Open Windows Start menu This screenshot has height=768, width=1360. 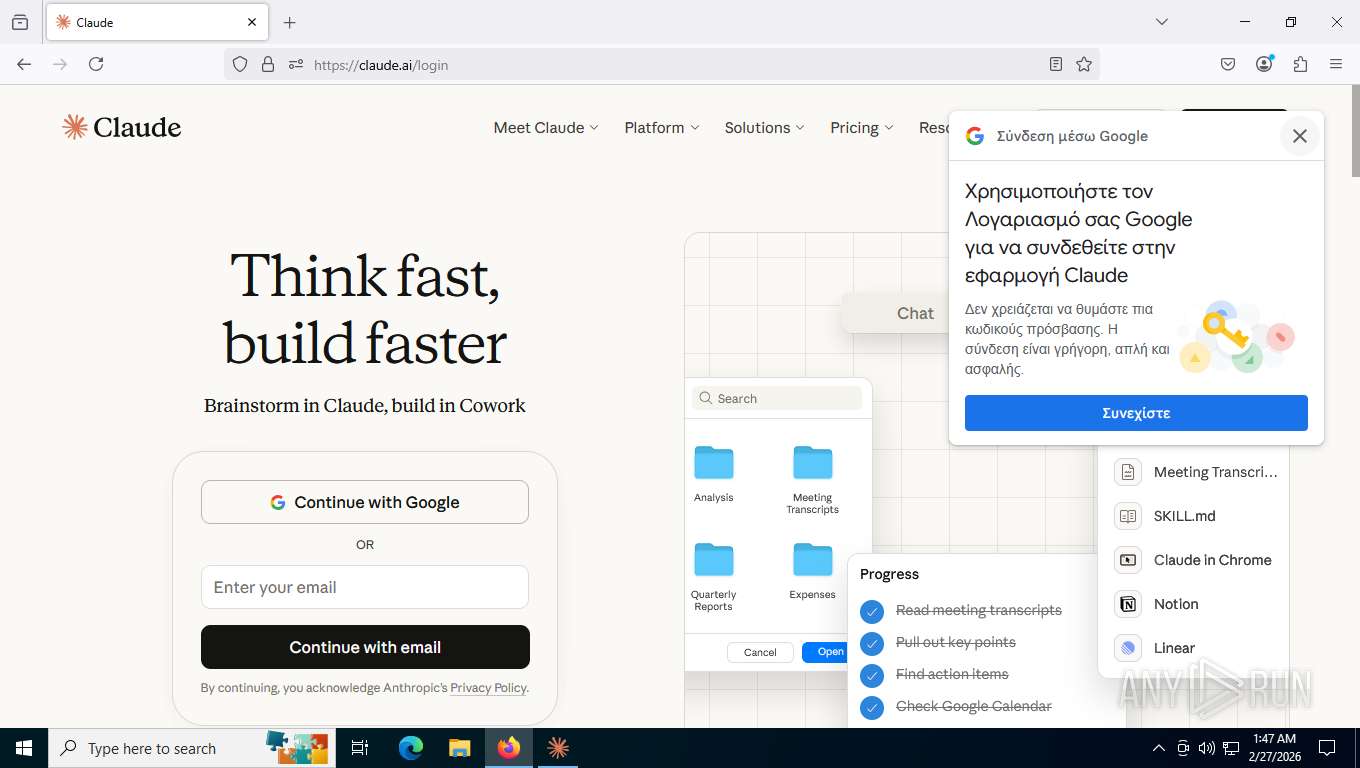pyautogui.click(x=24, y=748)
